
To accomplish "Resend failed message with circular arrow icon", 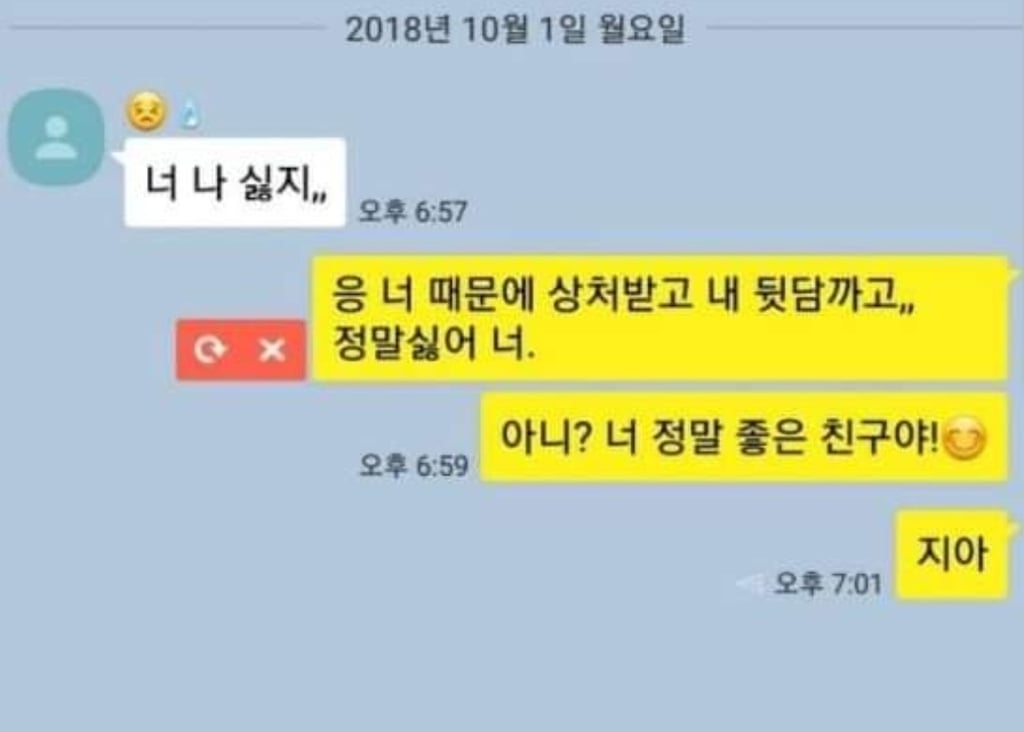I will pyautogui.click(x=209, y=351).
